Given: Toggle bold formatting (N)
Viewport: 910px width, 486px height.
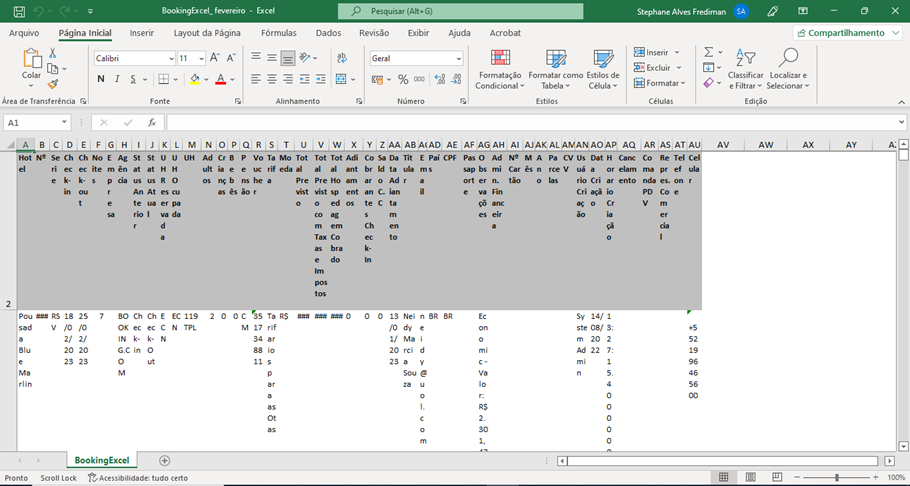Looking at the screenshot, I should click(101, 79).
